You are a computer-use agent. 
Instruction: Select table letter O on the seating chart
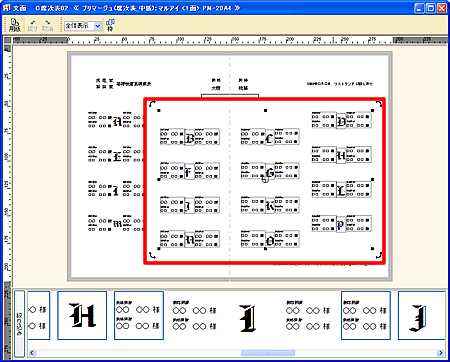[x=270, y=240]
